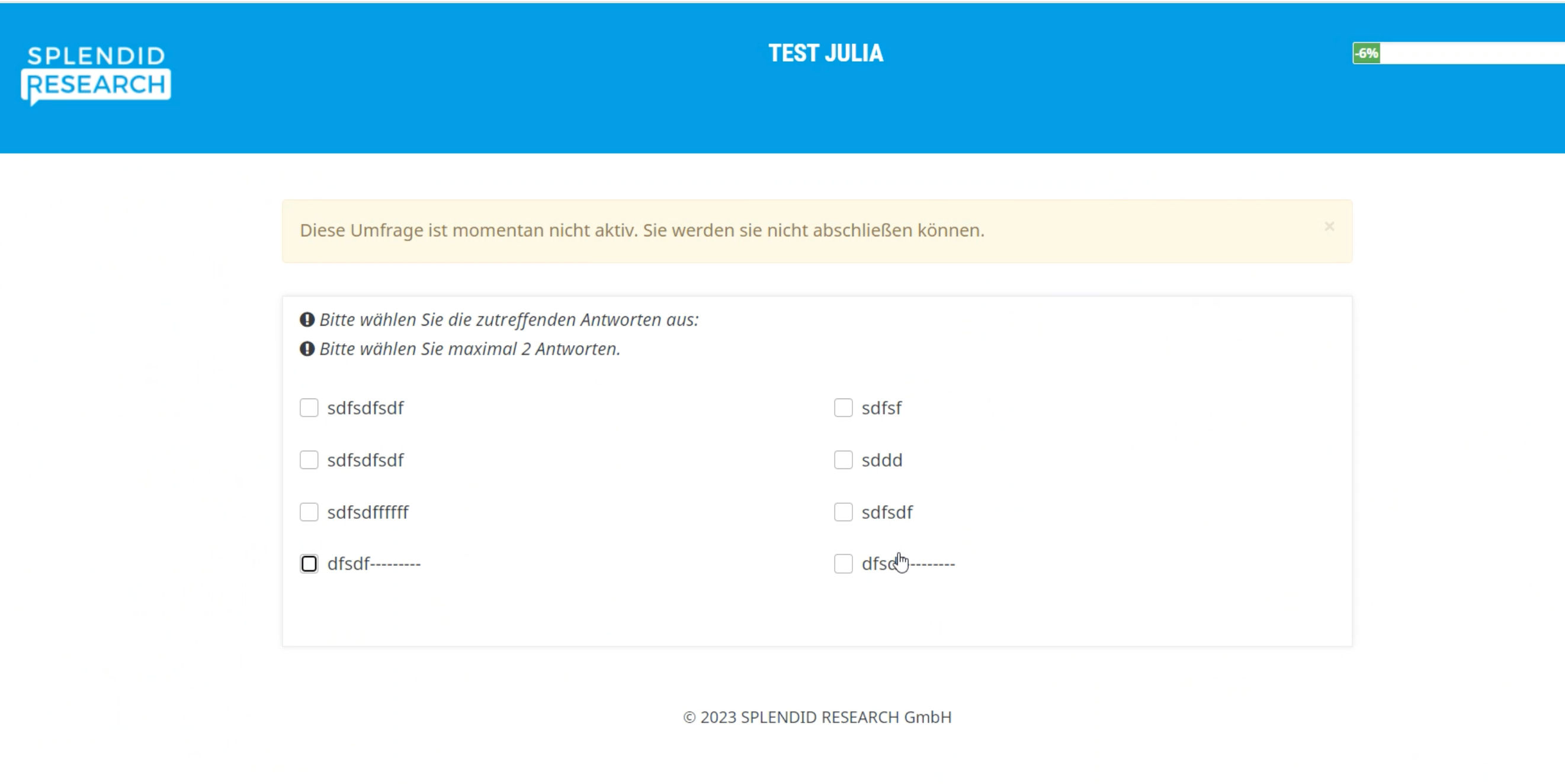Select the 'sdfsdffffff' checkbox
This screenshot has height=784, width=1565.
[309, 512]
